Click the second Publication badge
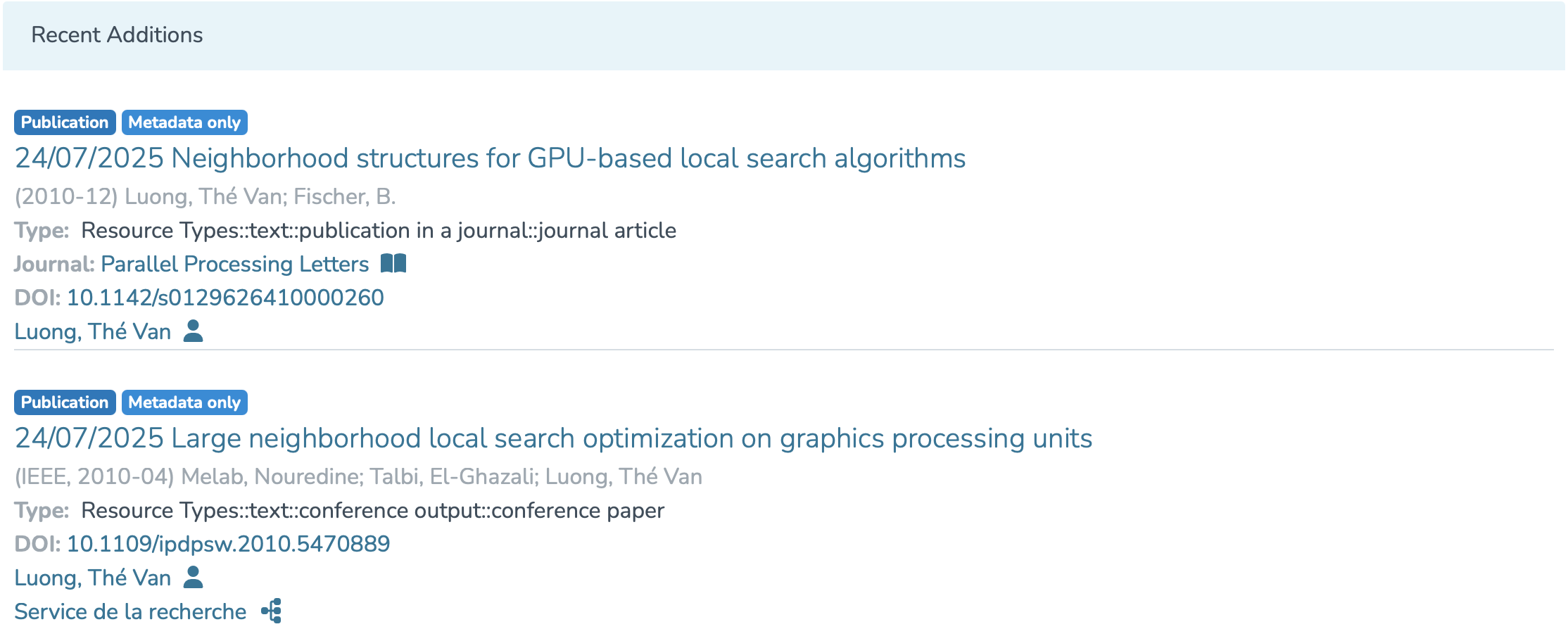The width and height of the screenshot is (1568, 629). pyautogui.click(x=65, y=402)
